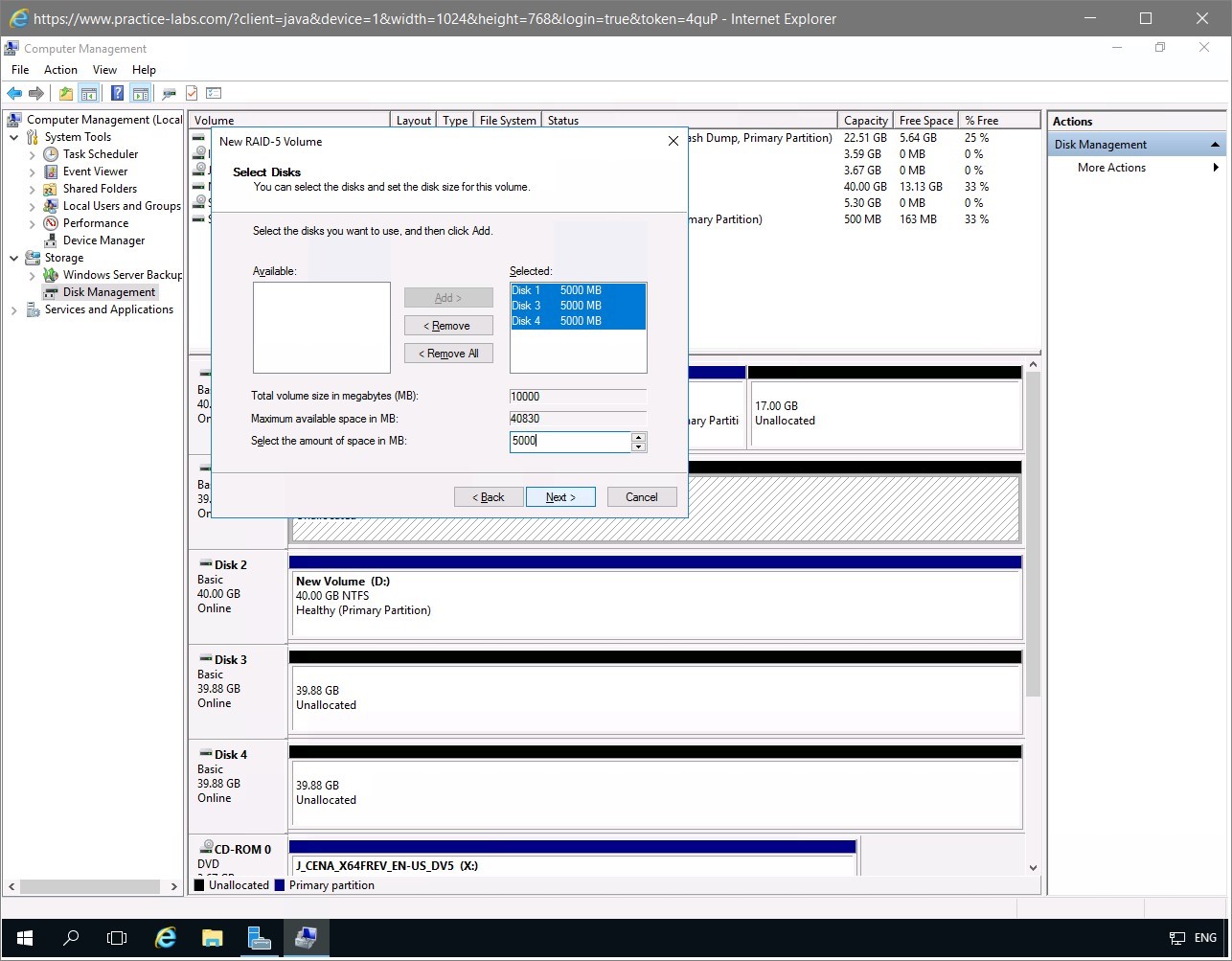Toggle Show/Hide Console Tree toolbar icon
The width and height of the screenshot is (1232, 961).
(89, 93)
